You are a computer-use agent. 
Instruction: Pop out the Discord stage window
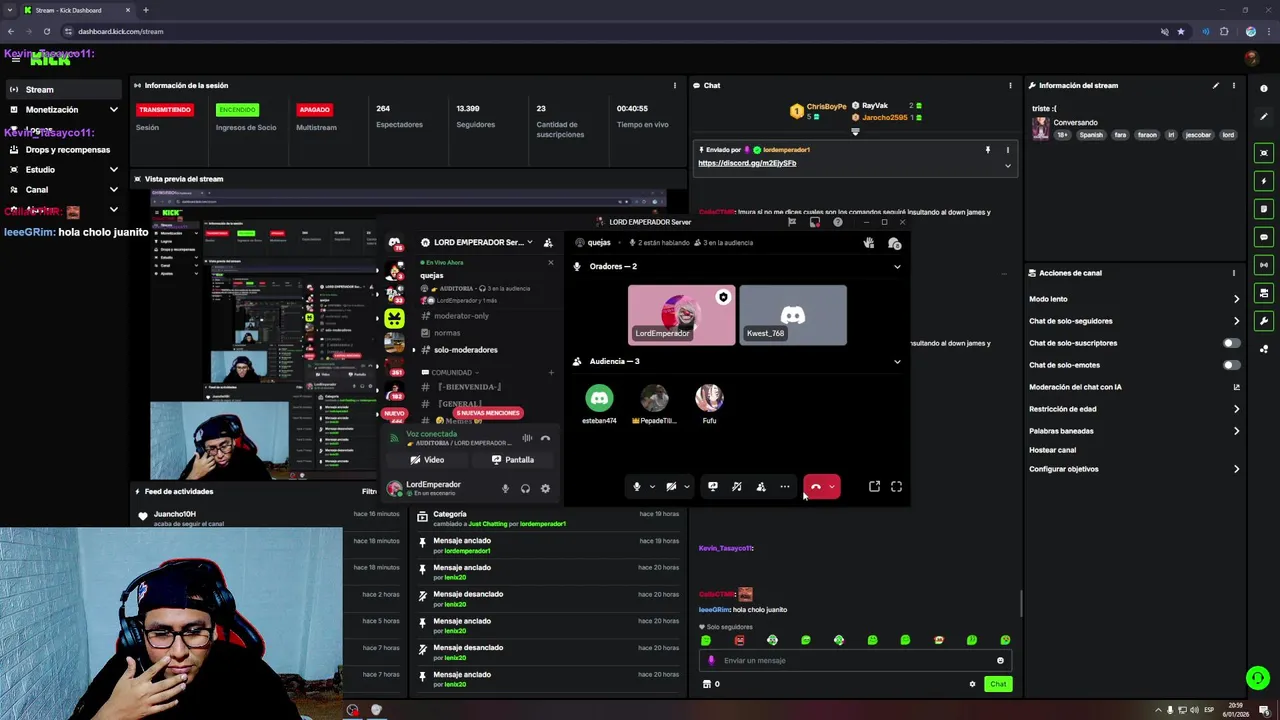874,487
